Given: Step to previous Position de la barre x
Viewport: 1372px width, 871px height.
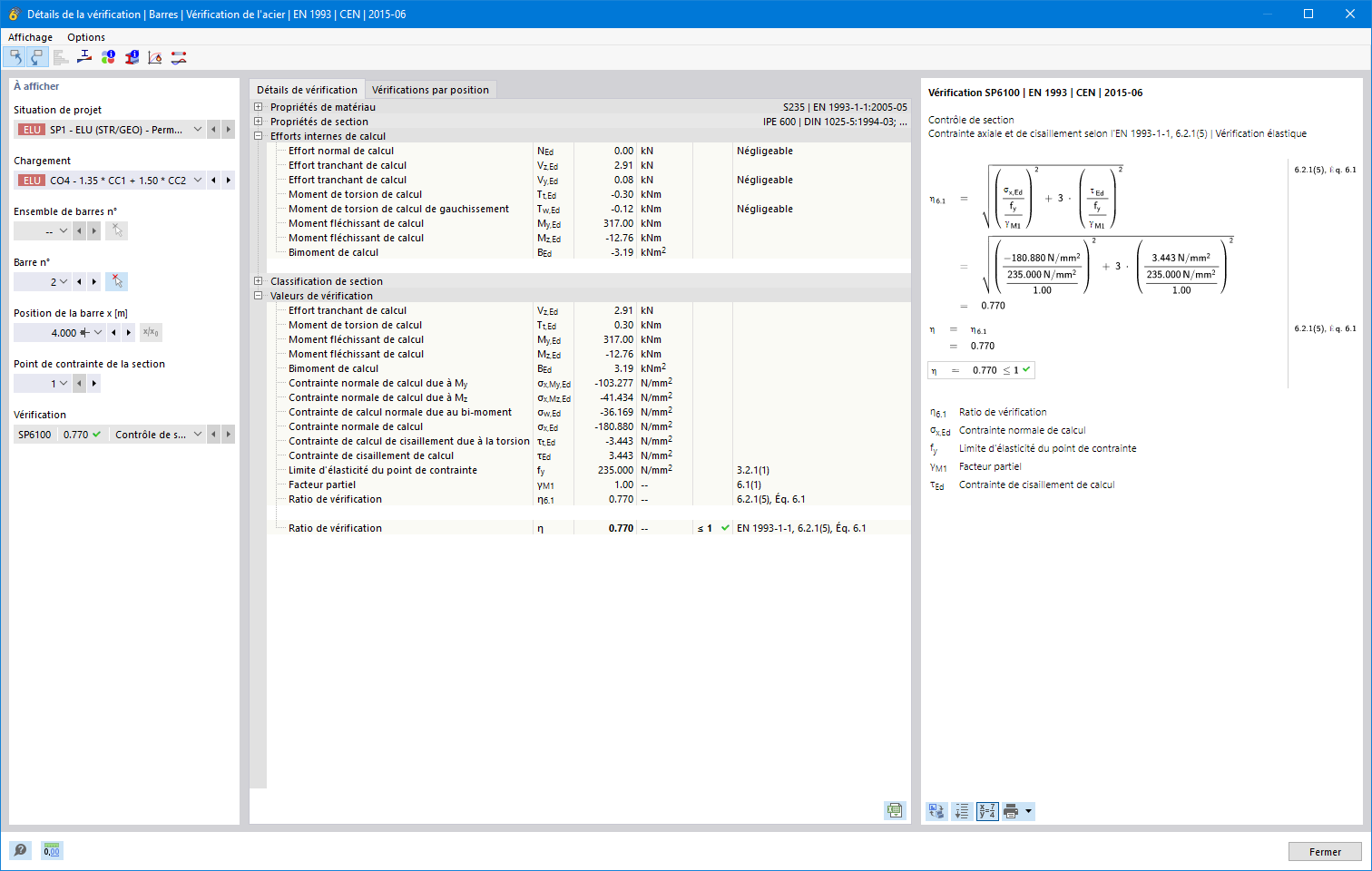Looking at the screenshot, I should click(x=113, y=333).
